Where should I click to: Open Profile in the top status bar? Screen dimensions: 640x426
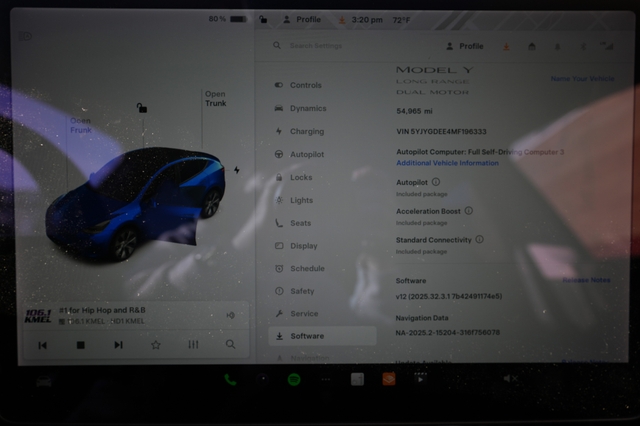point(302,19)
